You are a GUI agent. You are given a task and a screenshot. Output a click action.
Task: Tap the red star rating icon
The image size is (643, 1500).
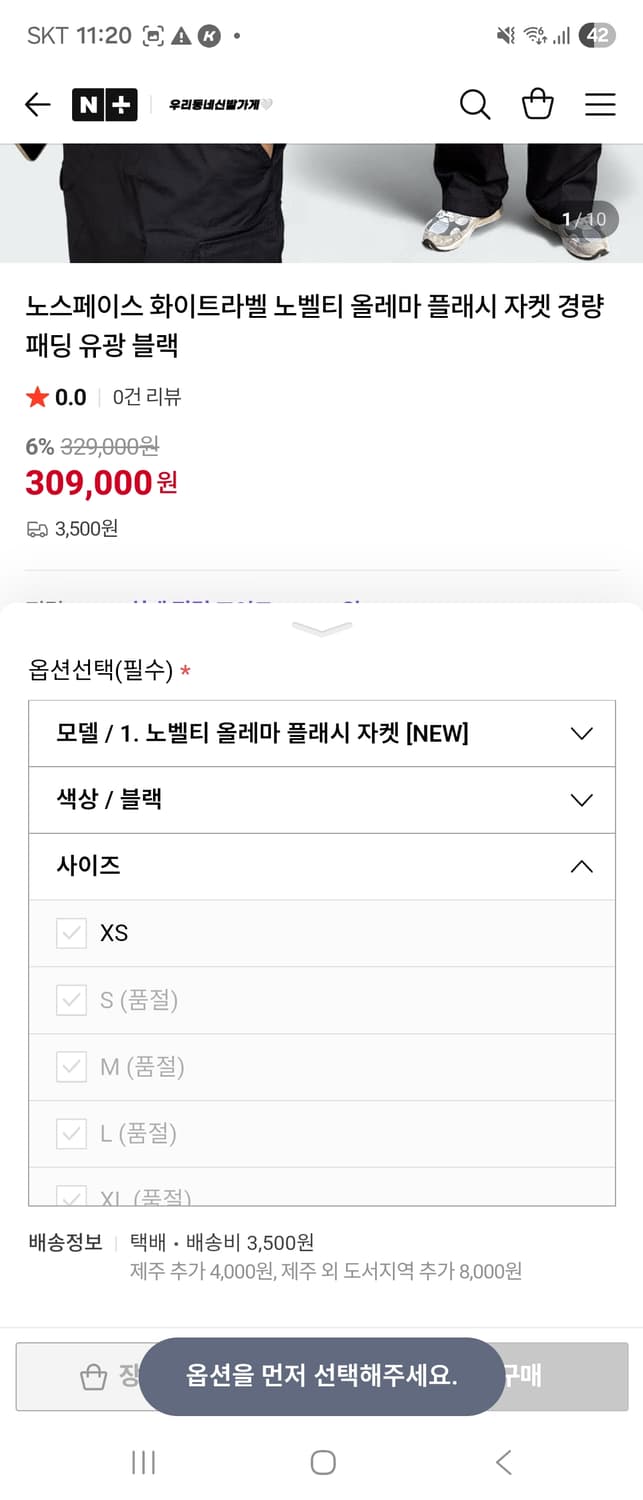[35, 396]
